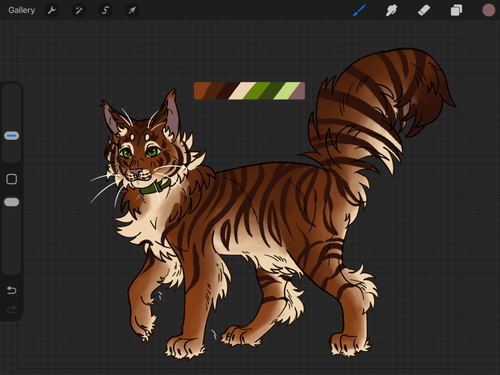Click the color palette strip on canvas
The height and width of the screenshot is (375, 500).
249,91
